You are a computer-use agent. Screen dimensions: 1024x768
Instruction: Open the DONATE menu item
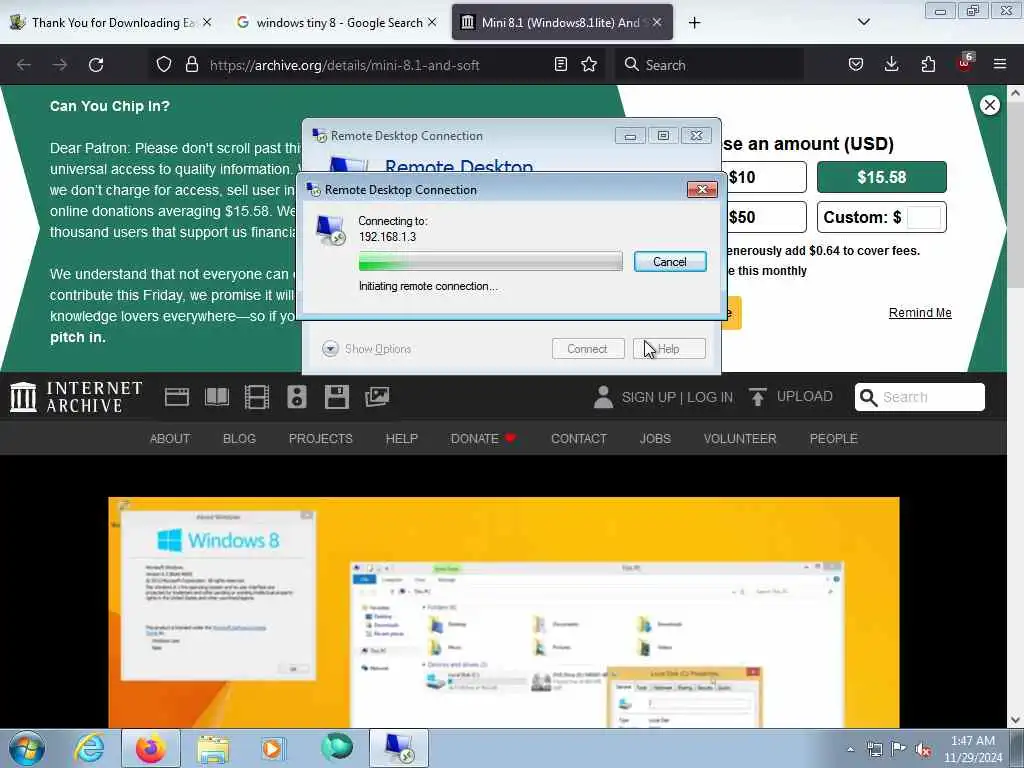point(483,439)
